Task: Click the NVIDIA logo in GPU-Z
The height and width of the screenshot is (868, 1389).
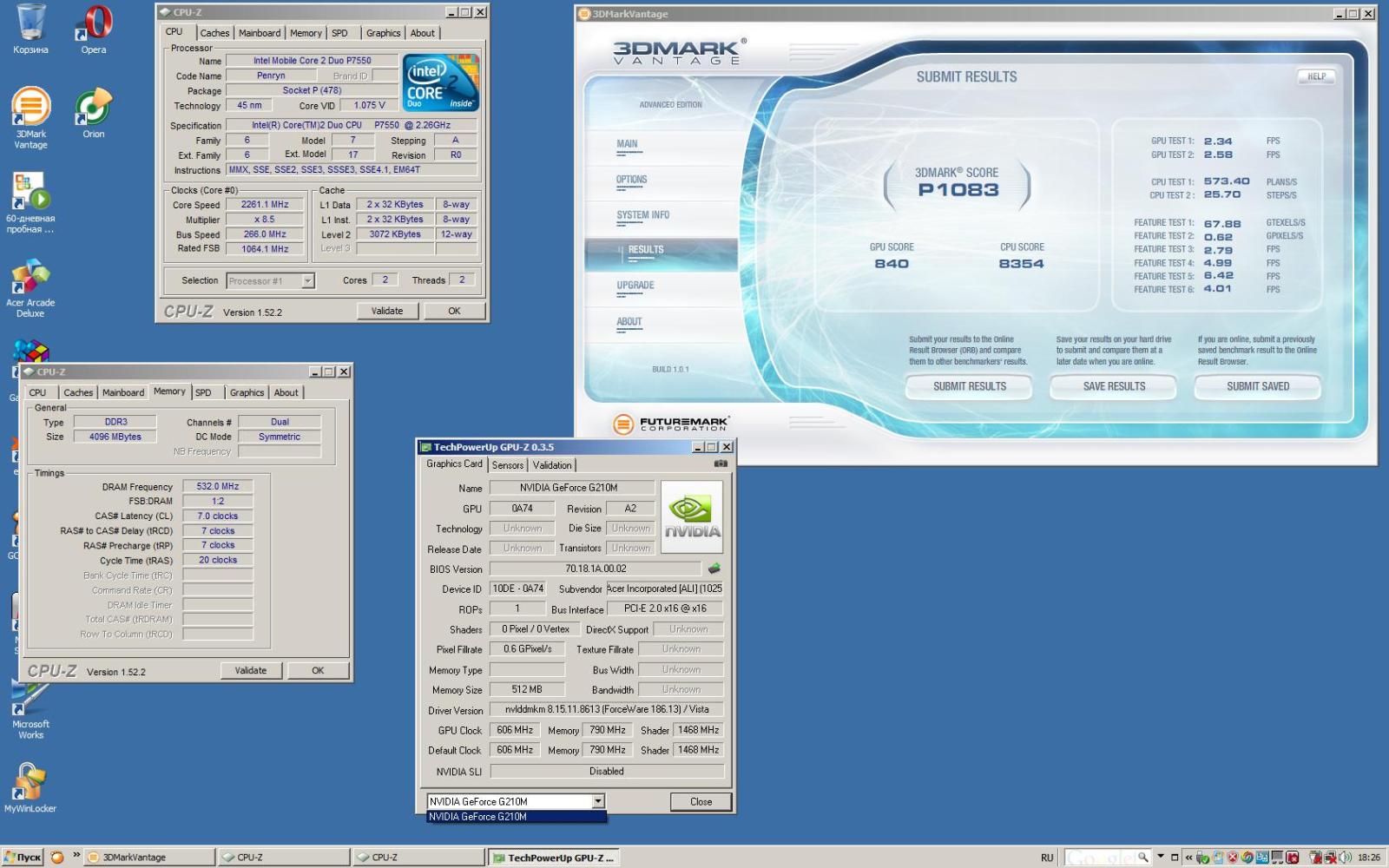Action: pos(692,516)
